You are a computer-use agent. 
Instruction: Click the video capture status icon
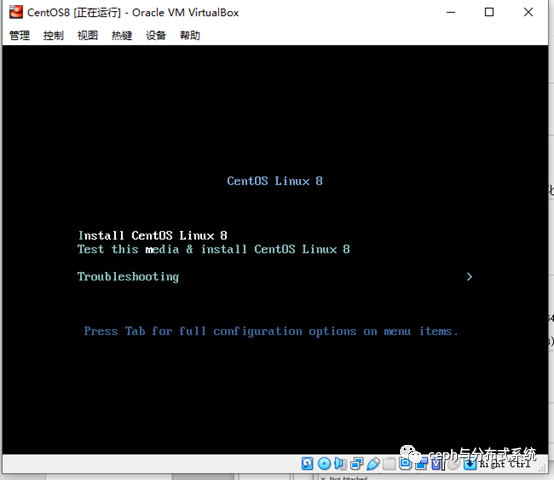click(x=421, y=463)
